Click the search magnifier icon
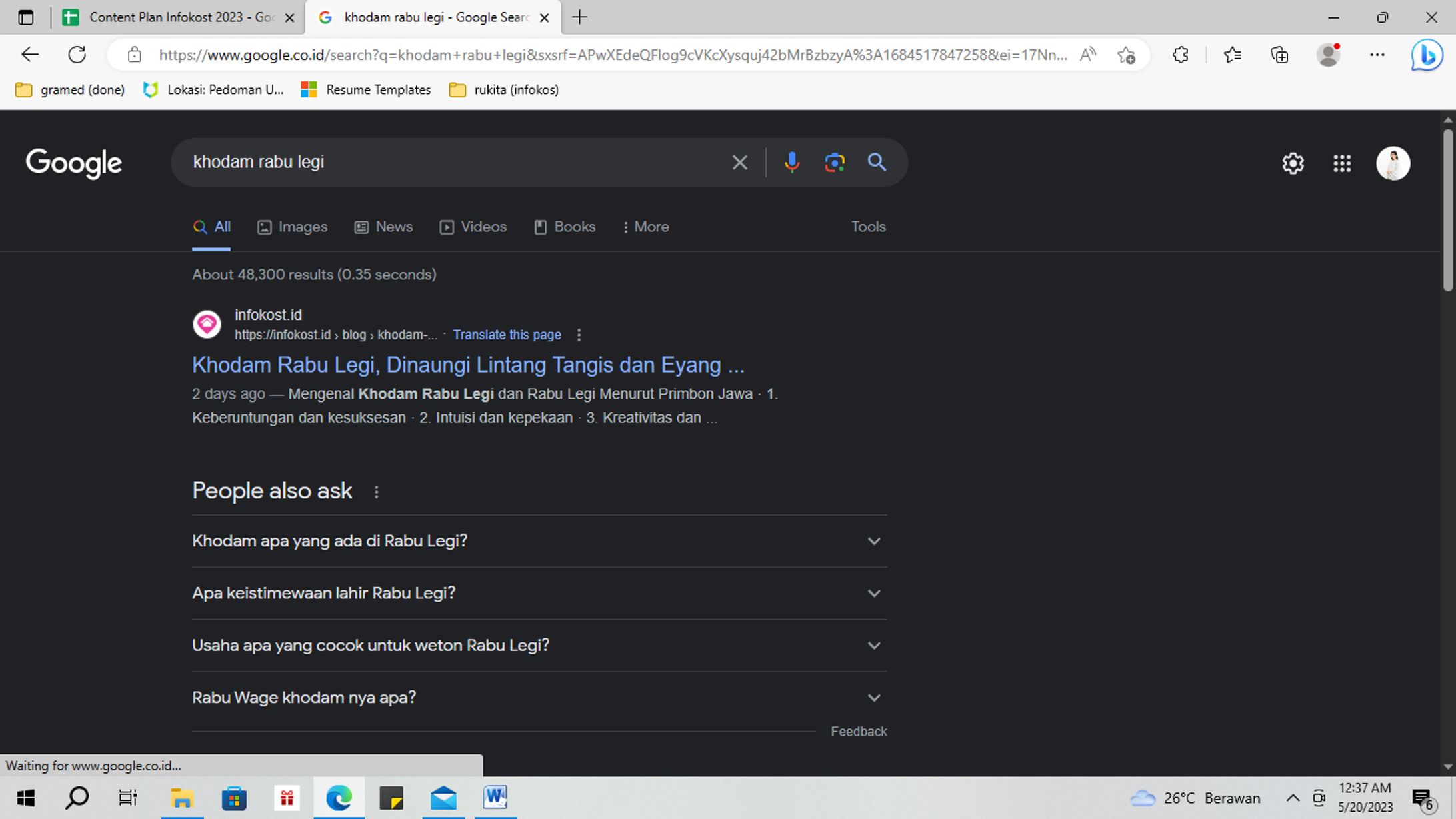Viewport: 1456px width, 819px height. [x=877, y=162]
